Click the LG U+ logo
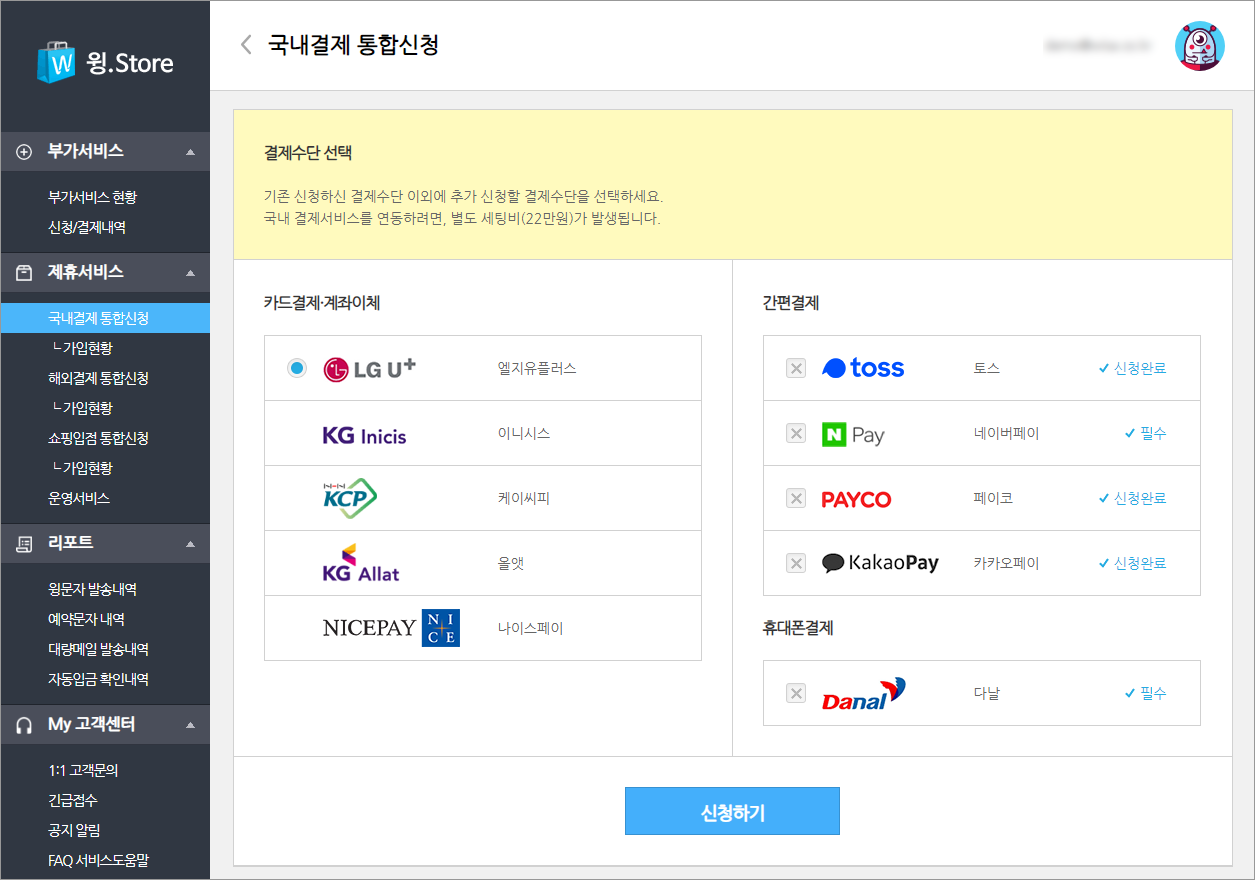The height and width of the screenshot is (880, 1255). (369, 369)
